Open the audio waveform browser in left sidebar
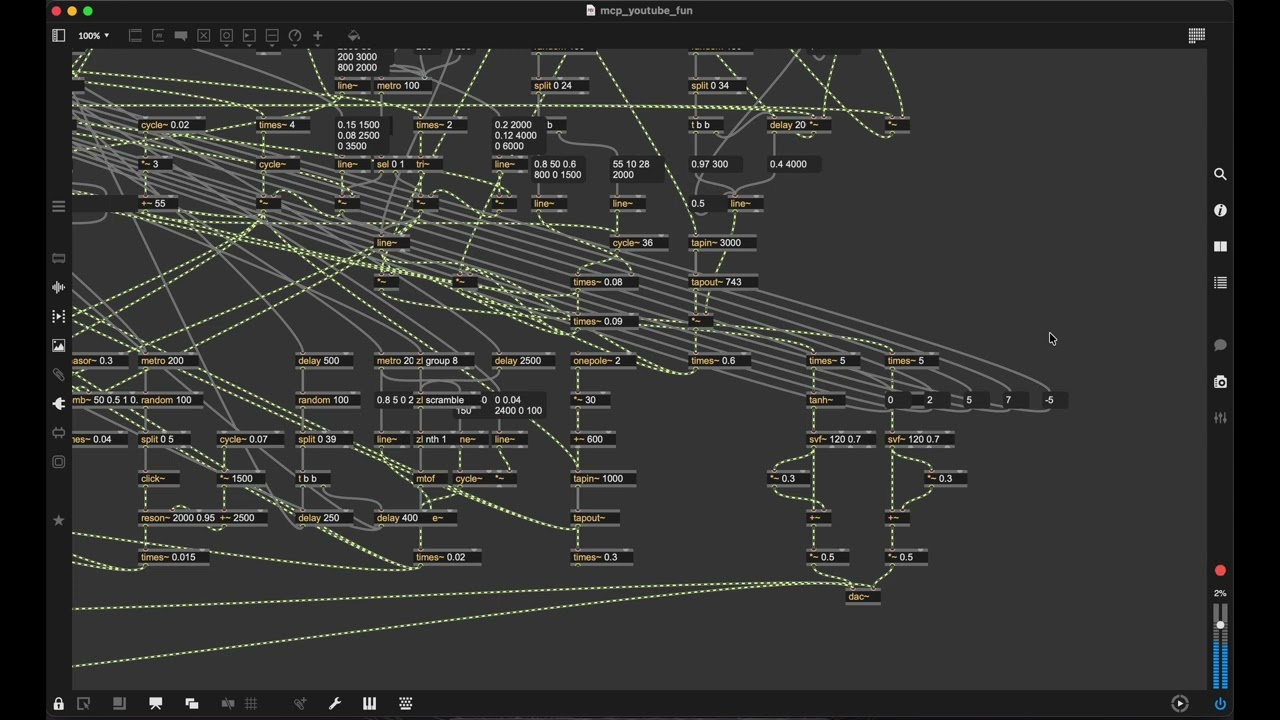The width and height of the screenshot is (1280, 720). (x=59, y=287)
